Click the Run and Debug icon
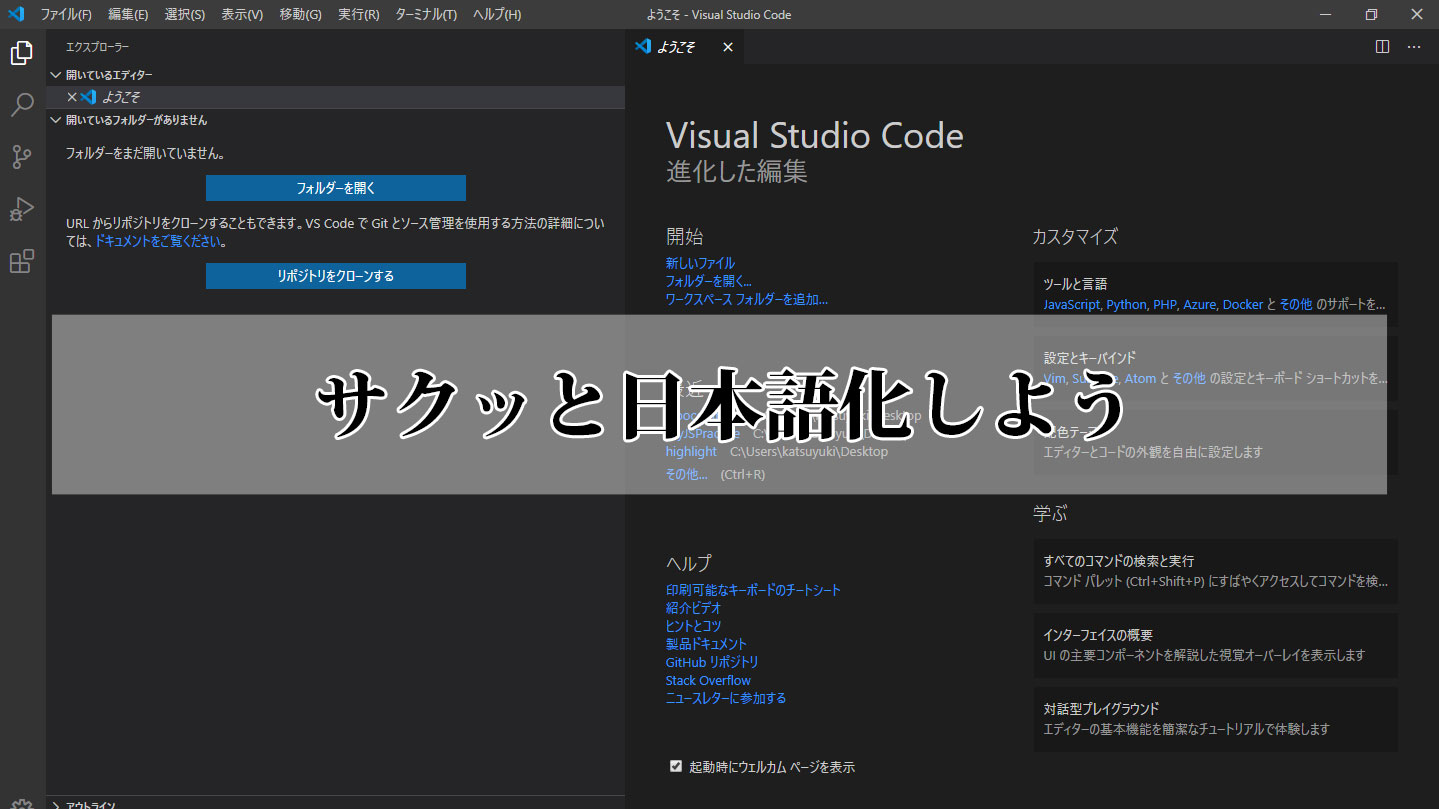The image size is (1439, 809). tap(21, 209)
